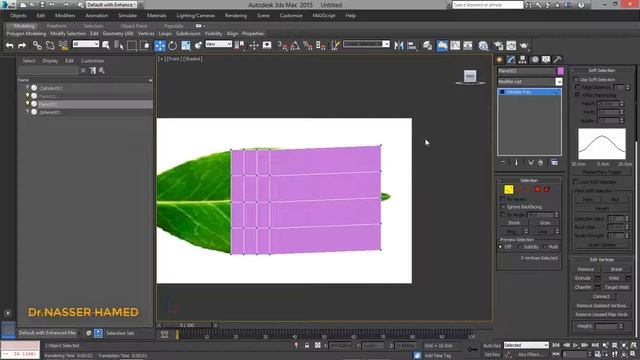Select the Multi preview selection radio
Image resolution: width=640 pixels, height=360 pixels.
click(x=544, y=247)
